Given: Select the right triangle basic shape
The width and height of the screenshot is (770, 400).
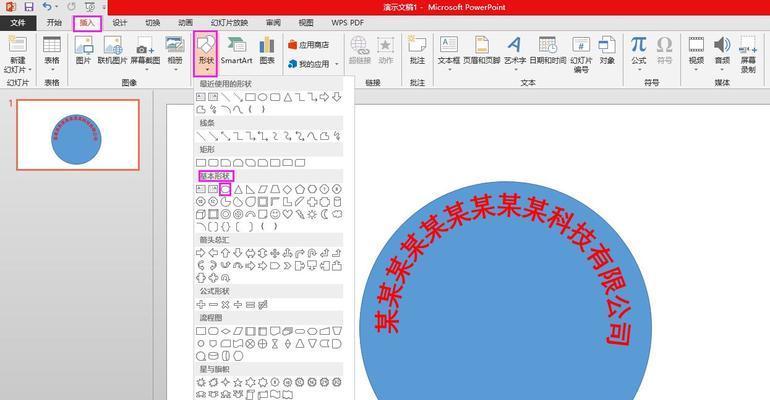Looking at the screenshot, I should 250,189.
